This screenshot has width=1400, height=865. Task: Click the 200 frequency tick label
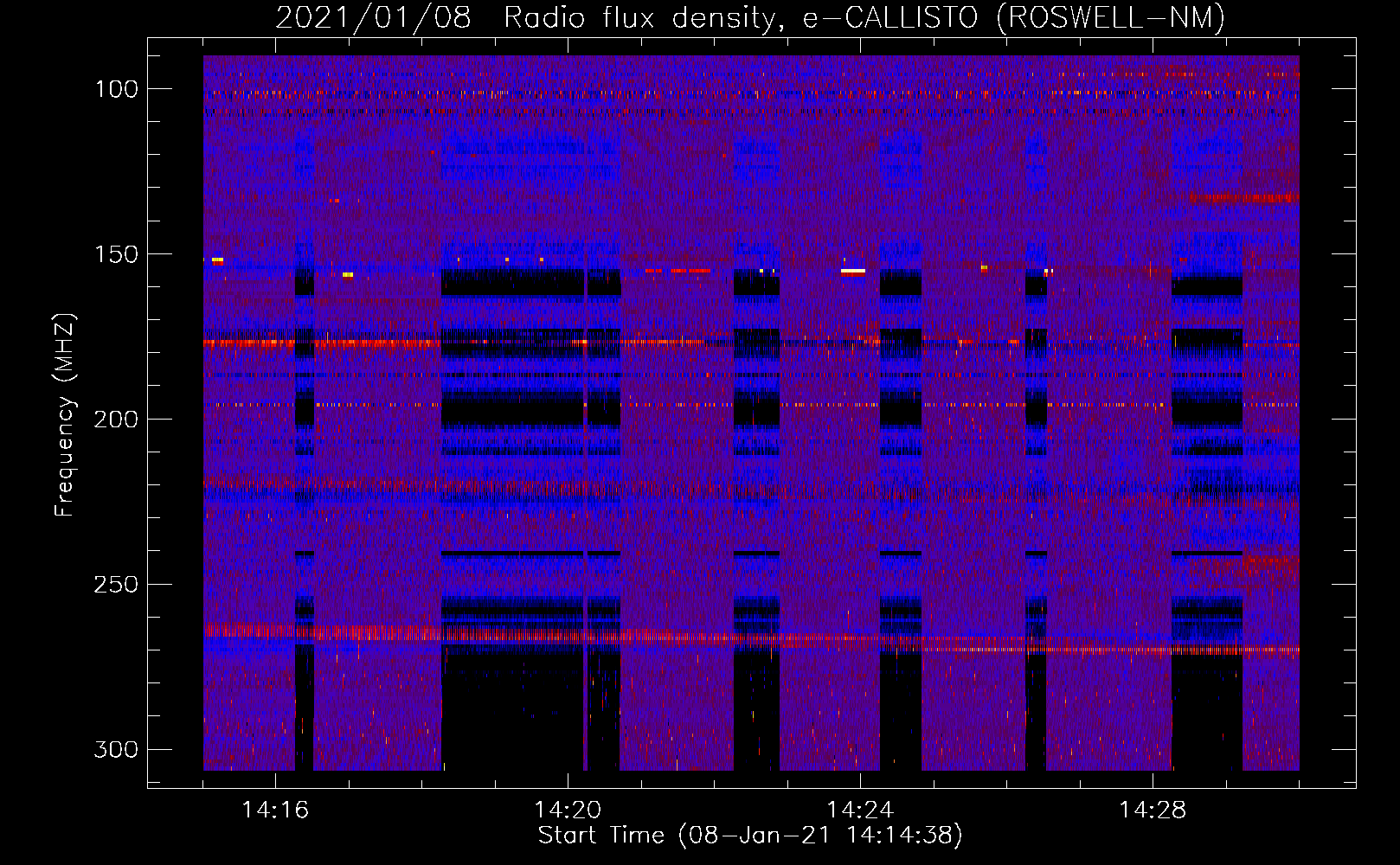[x=117, y=420]
